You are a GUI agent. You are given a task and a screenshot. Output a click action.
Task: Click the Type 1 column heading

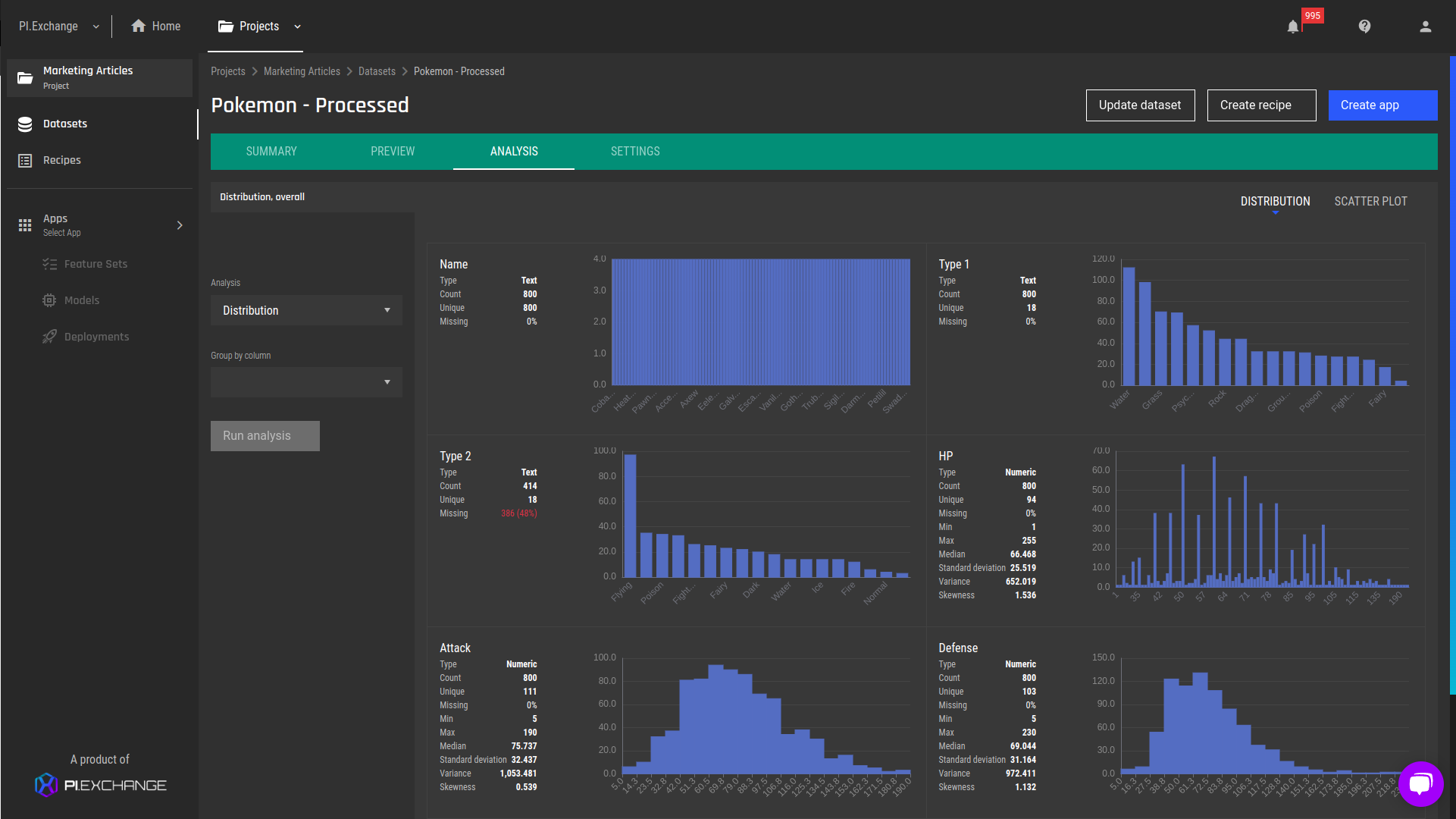click(953, 264)
